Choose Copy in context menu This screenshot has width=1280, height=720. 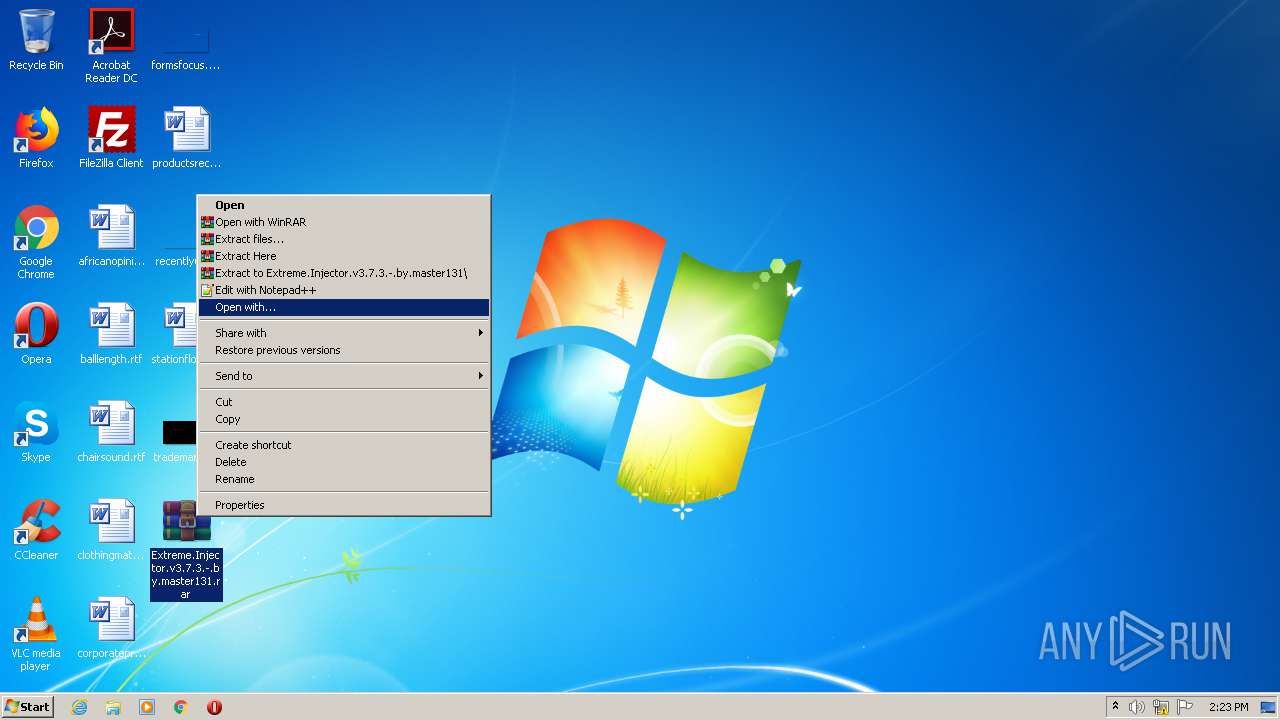pos(344,419)
